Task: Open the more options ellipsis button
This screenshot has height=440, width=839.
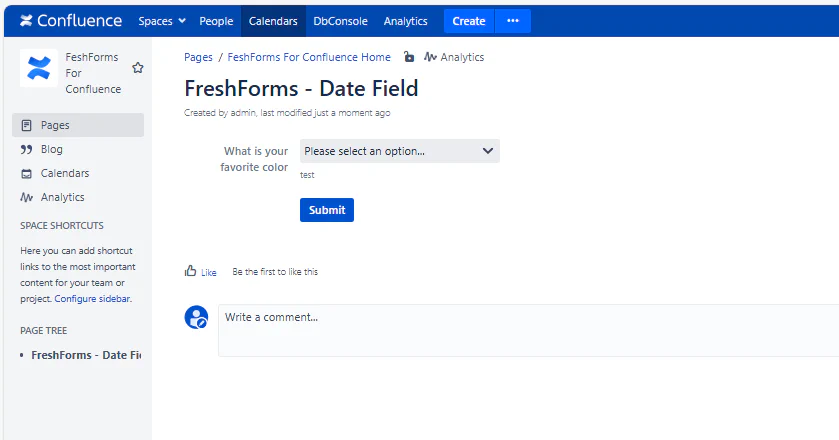Action: pos(513,21)
